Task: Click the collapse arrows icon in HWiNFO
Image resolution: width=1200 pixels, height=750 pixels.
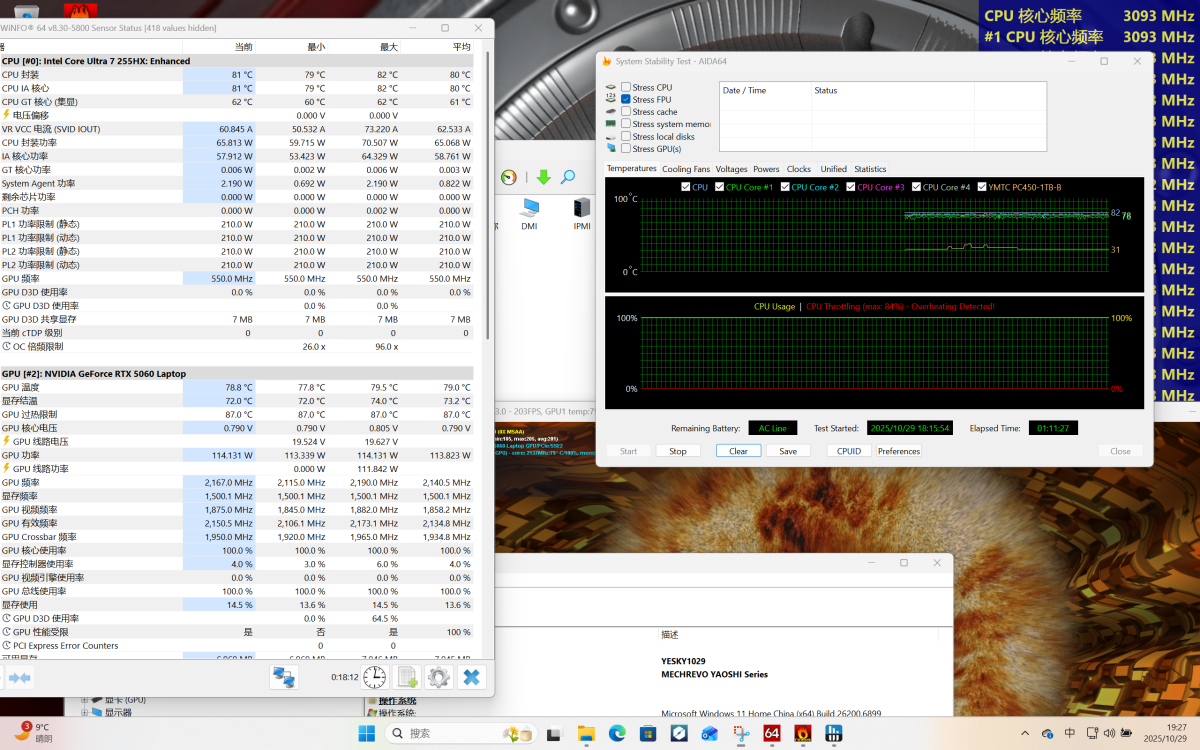Action: (19, 678)
